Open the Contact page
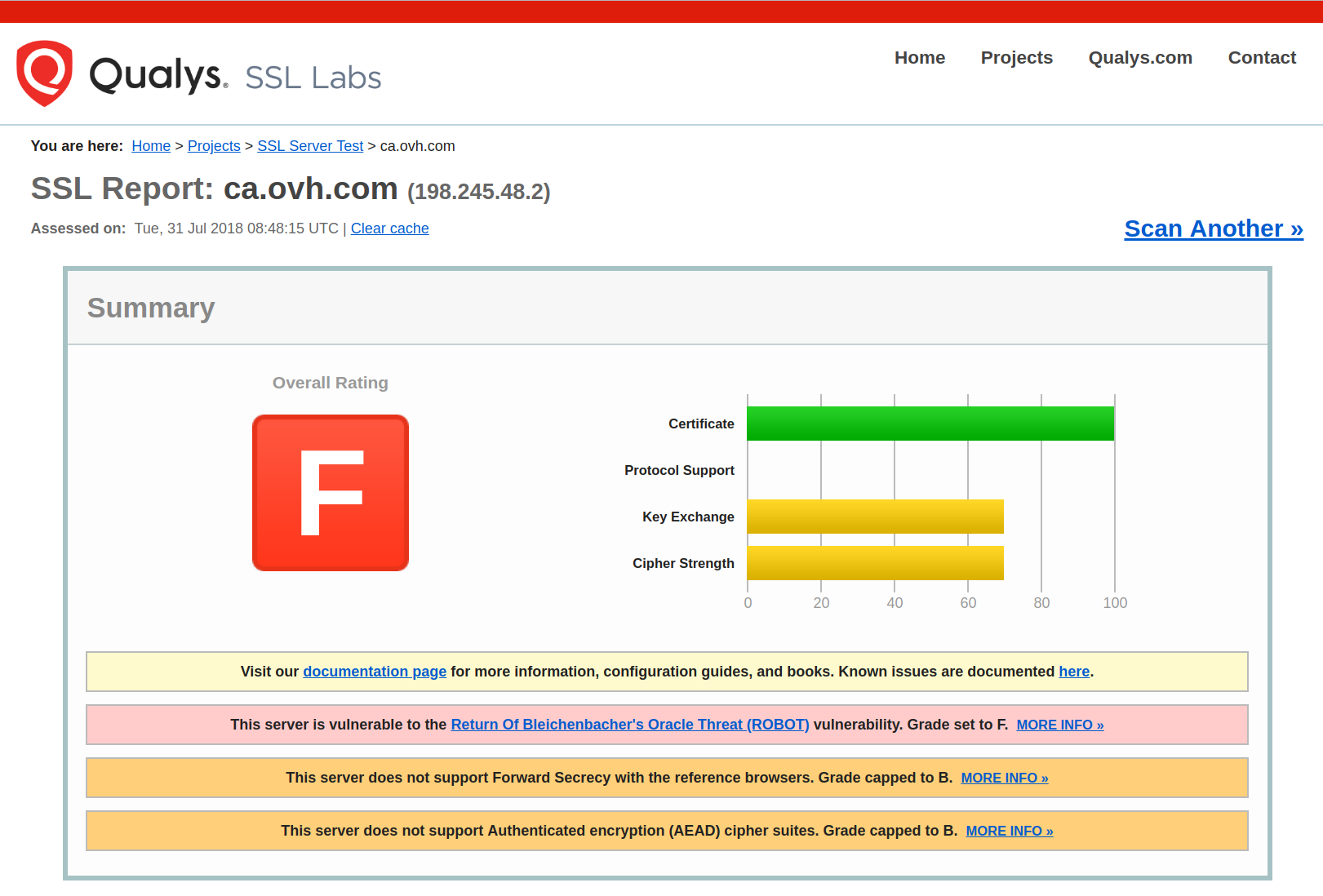The width and height of the screenshot is (1323, 896). [x=1262, y=58]
